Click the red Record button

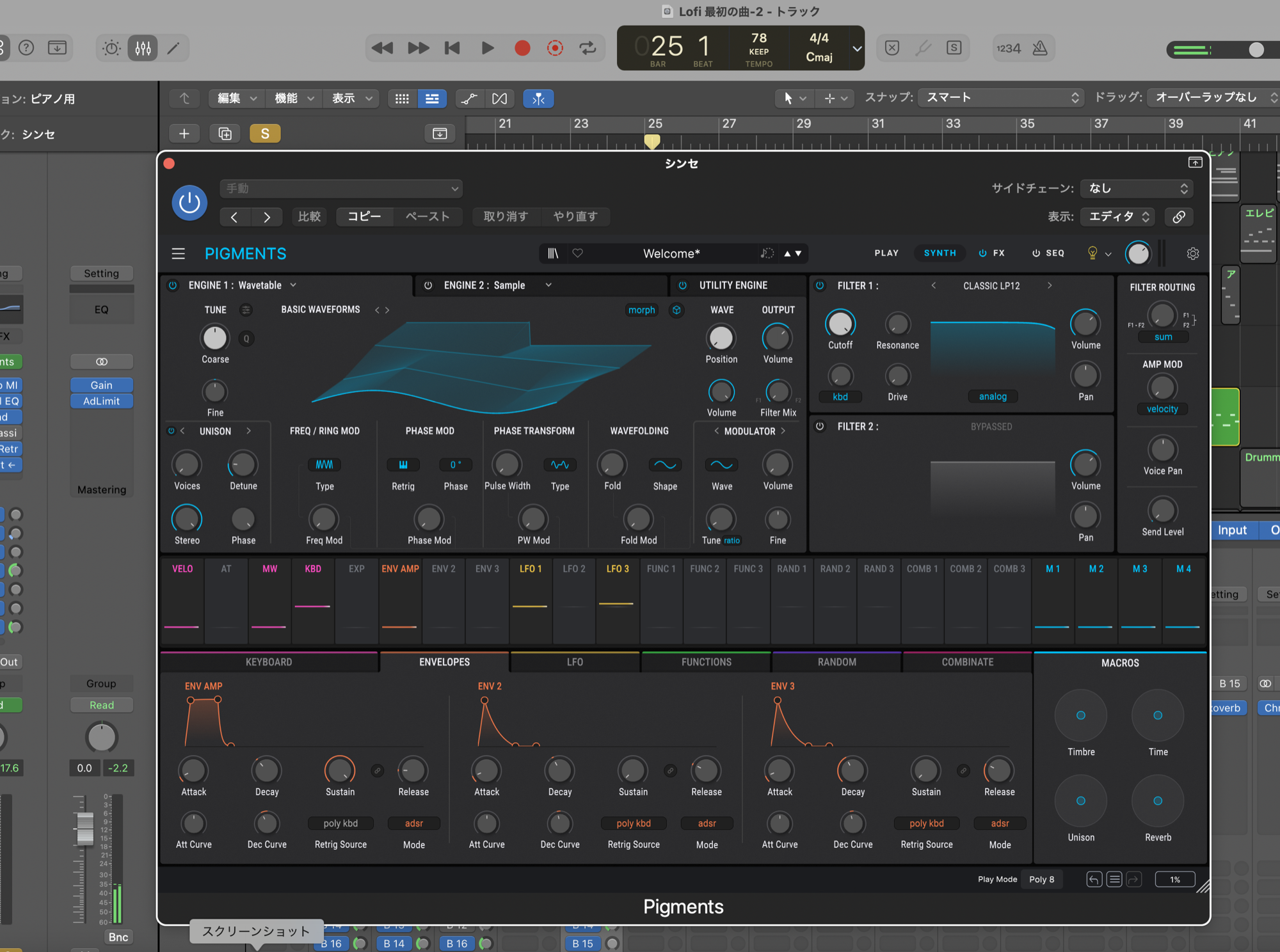[x=522, y=48]
